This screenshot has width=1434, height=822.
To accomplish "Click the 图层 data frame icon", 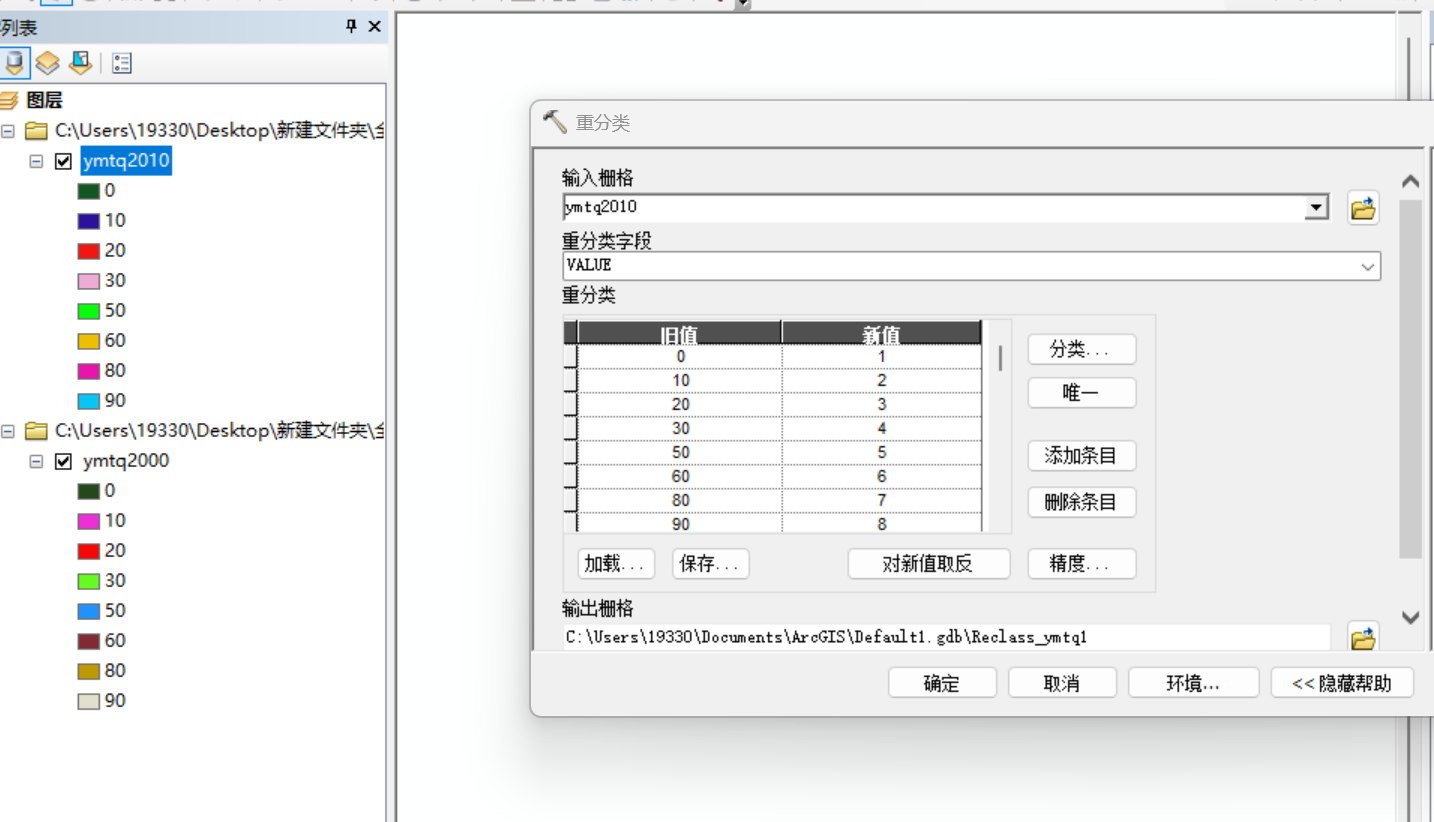I will [9, 100].
